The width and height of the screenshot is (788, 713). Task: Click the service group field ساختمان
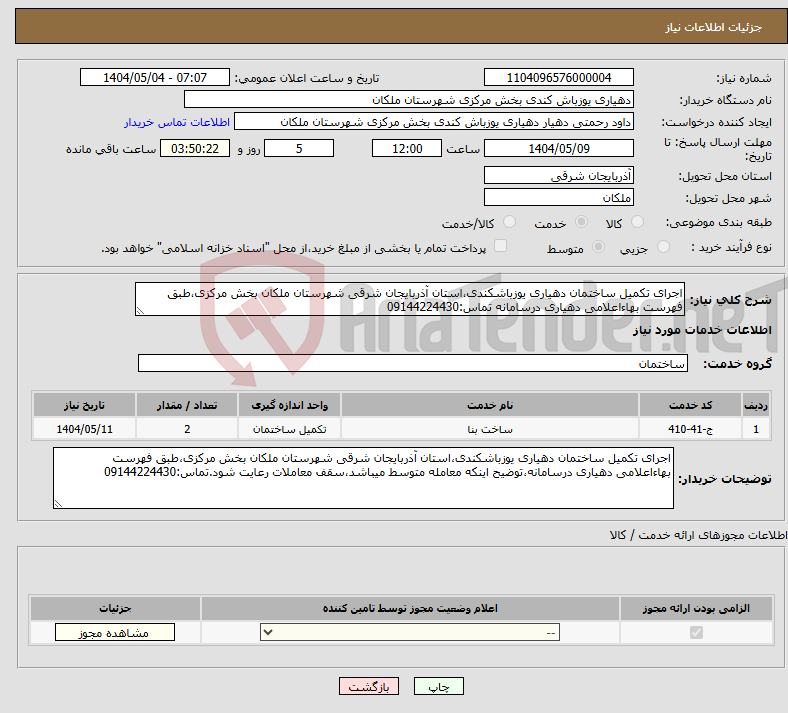(x=413, y=363)
